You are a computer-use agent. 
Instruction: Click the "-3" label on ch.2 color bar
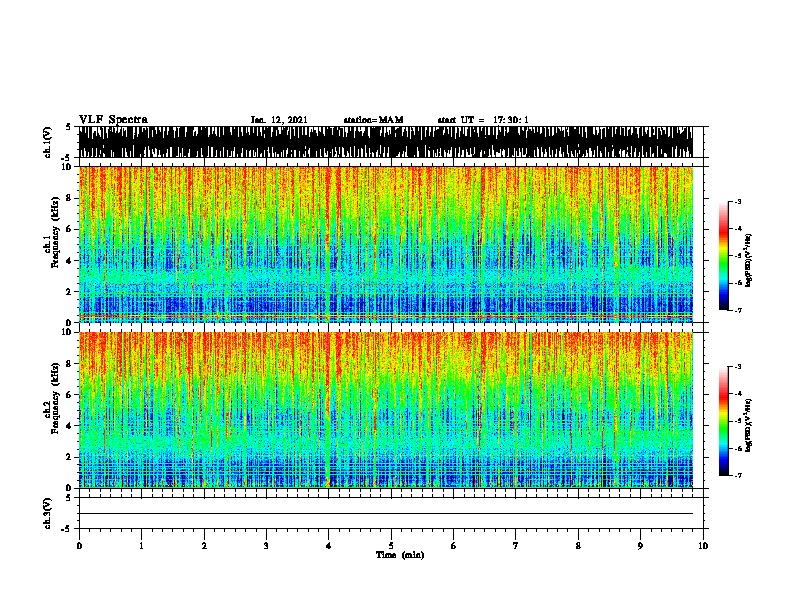(x=737, y=367)
